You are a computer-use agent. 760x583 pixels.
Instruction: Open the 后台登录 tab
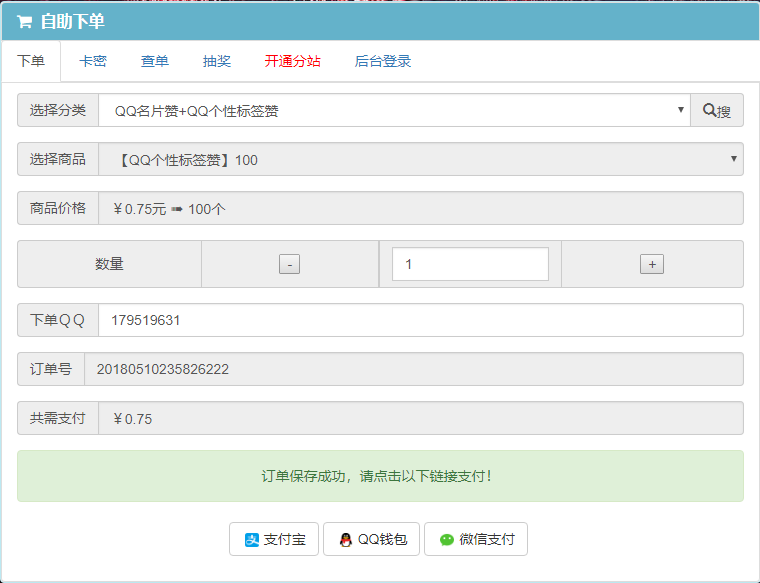[x=382, y=61]
